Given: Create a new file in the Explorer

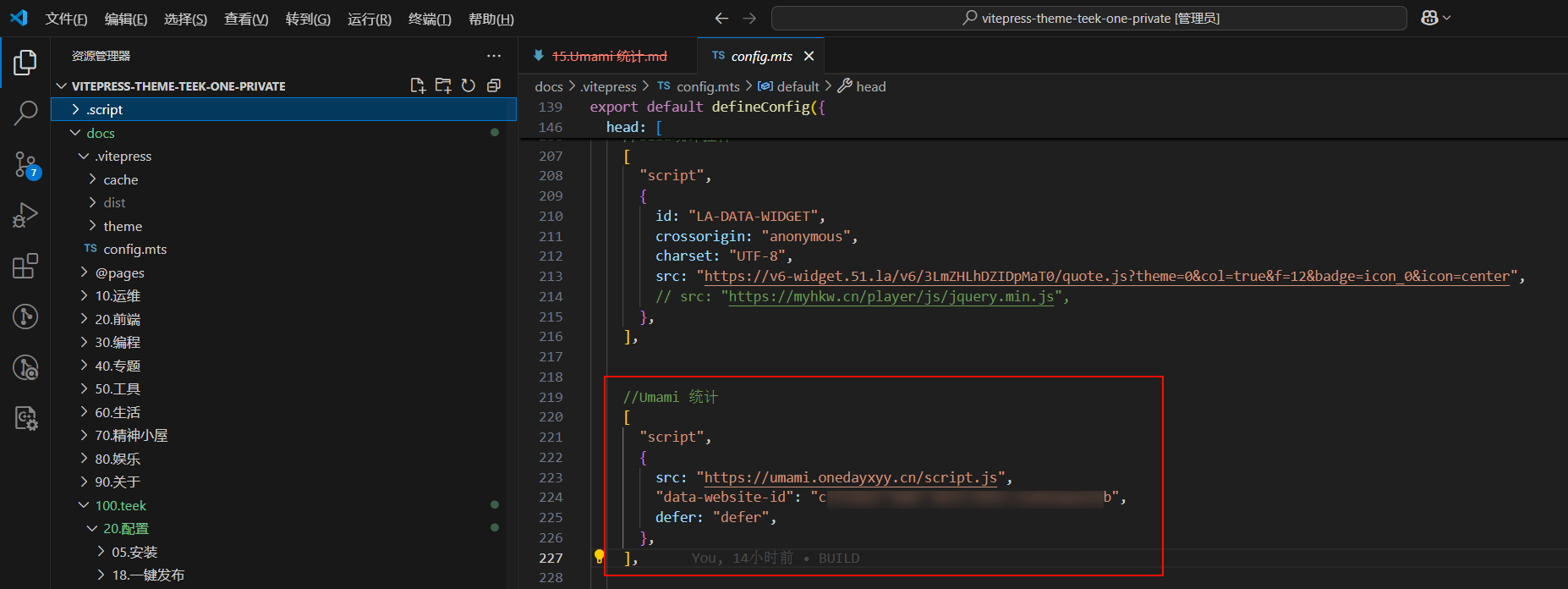Looking at the screenshot, I should click(x=418, y=85).
